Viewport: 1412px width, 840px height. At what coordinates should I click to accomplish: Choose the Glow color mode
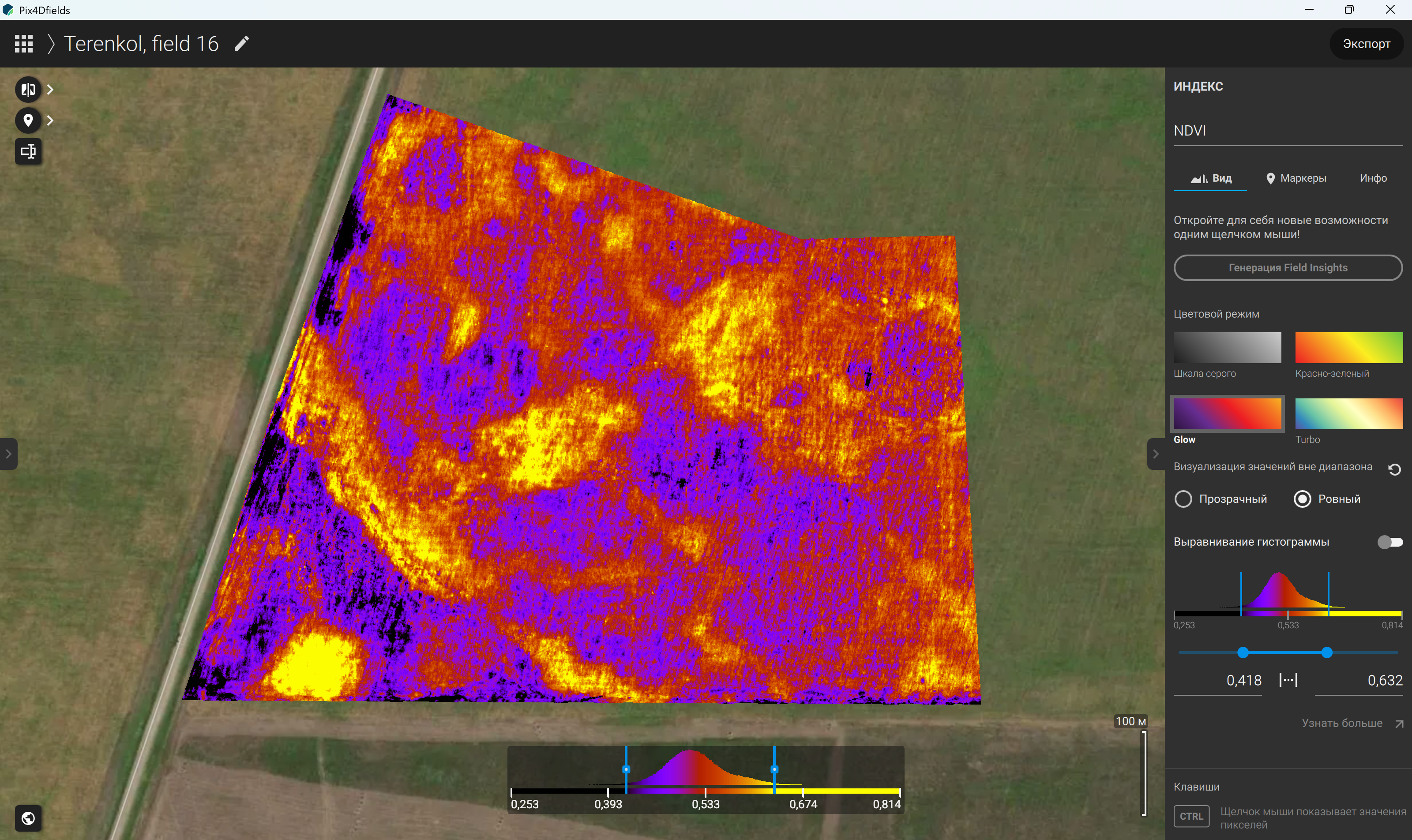(x=1227, y=414)
